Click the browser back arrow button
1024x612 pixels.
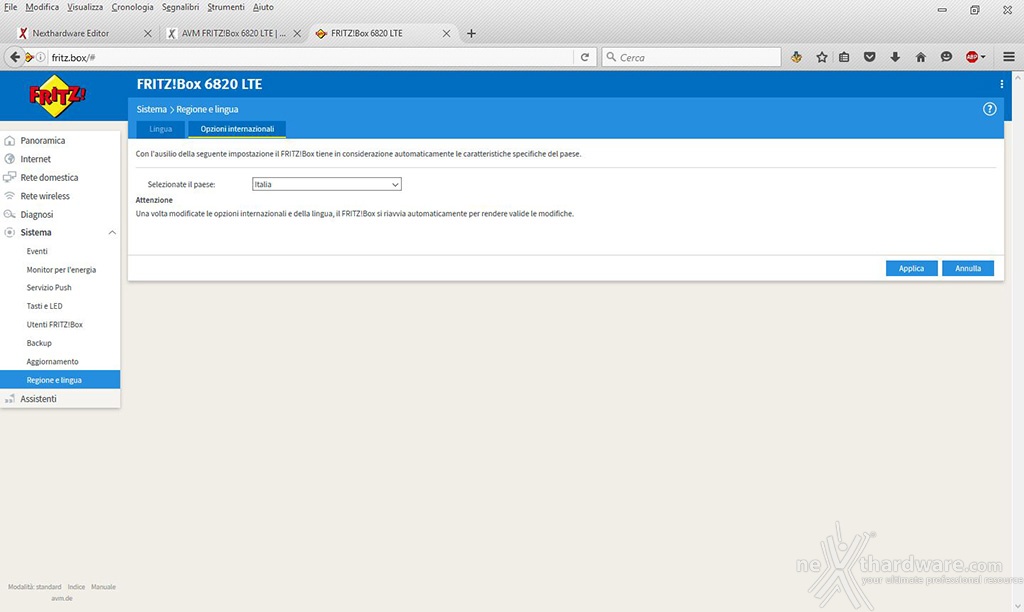(x=14, y=57)
